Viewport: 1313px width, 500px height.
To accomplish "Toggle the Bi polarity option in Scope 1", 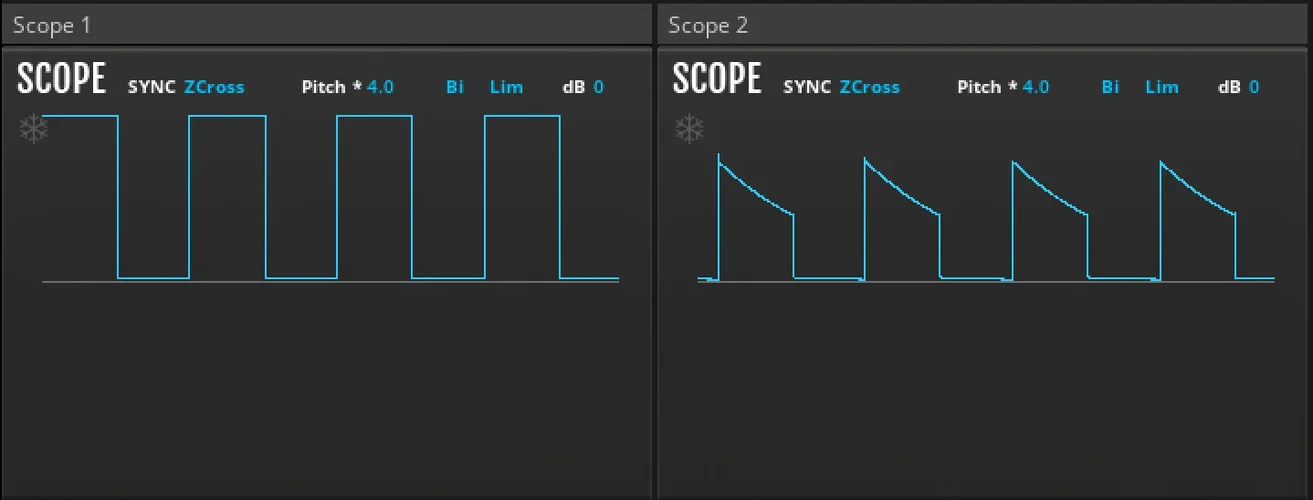I will 455,87.
